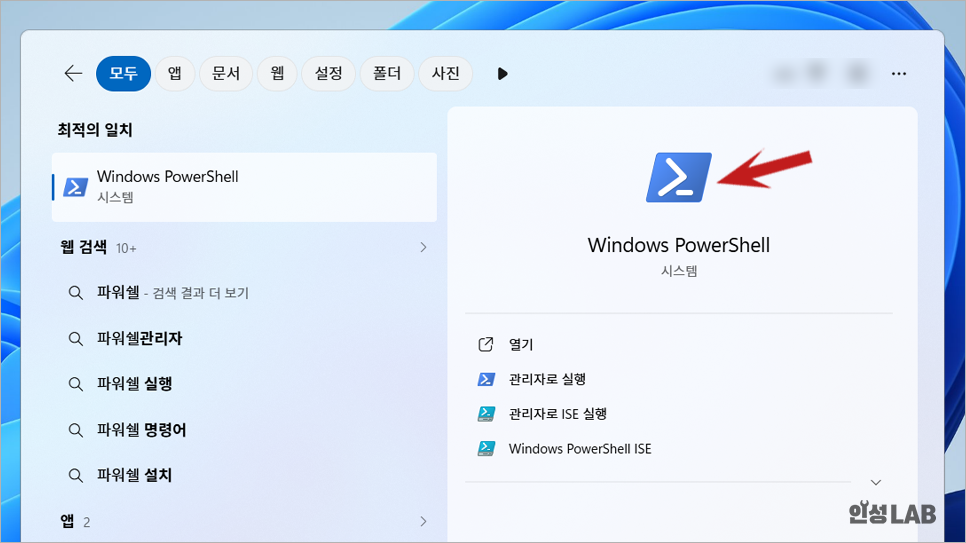Click the magnifier icon beside 파워쉘 설치
The image size is (966, 543).
coord(76,476)
